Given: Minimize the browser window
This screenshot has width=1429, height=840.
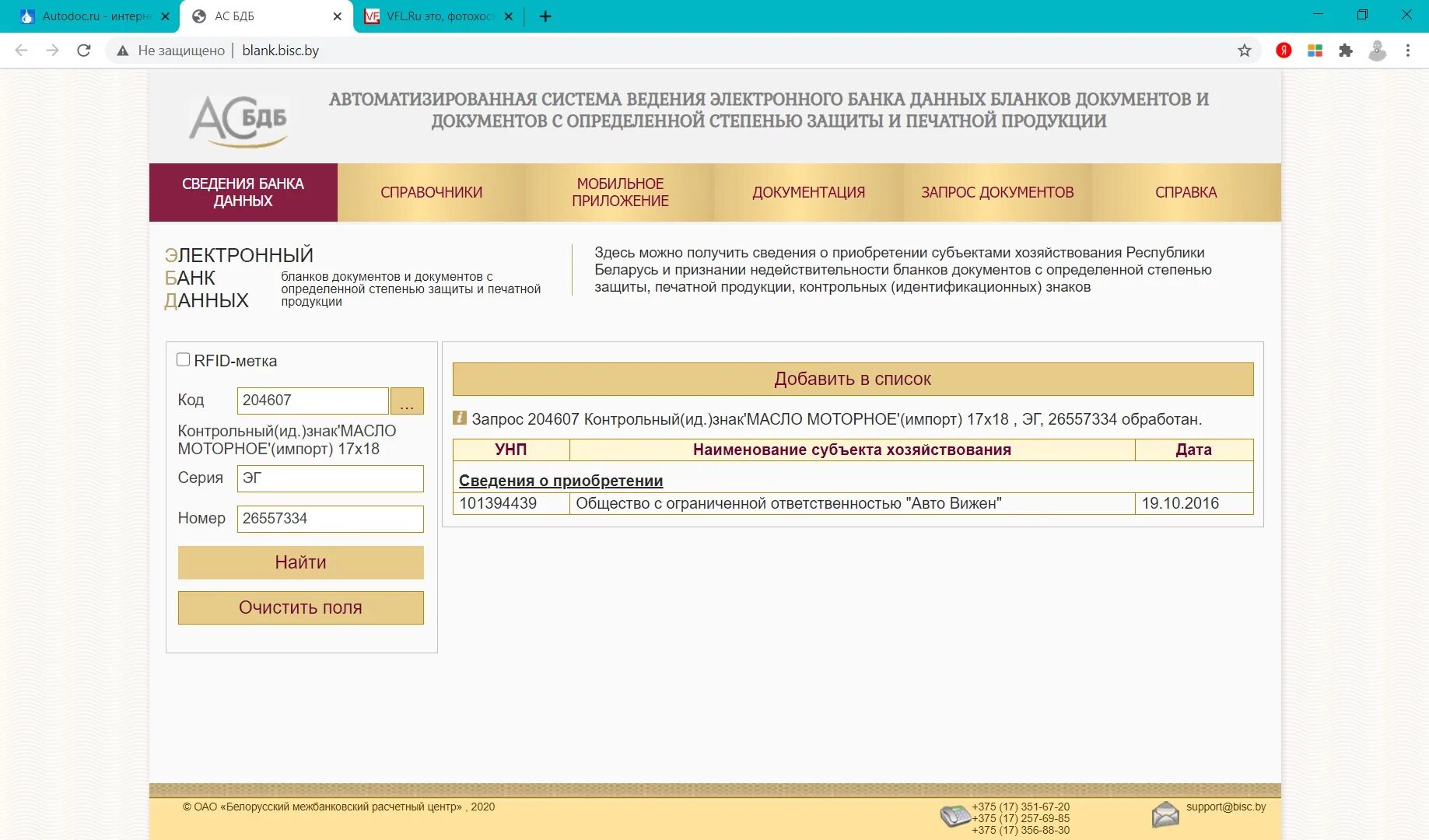Looking at the screenshot, I should 1318,15.
